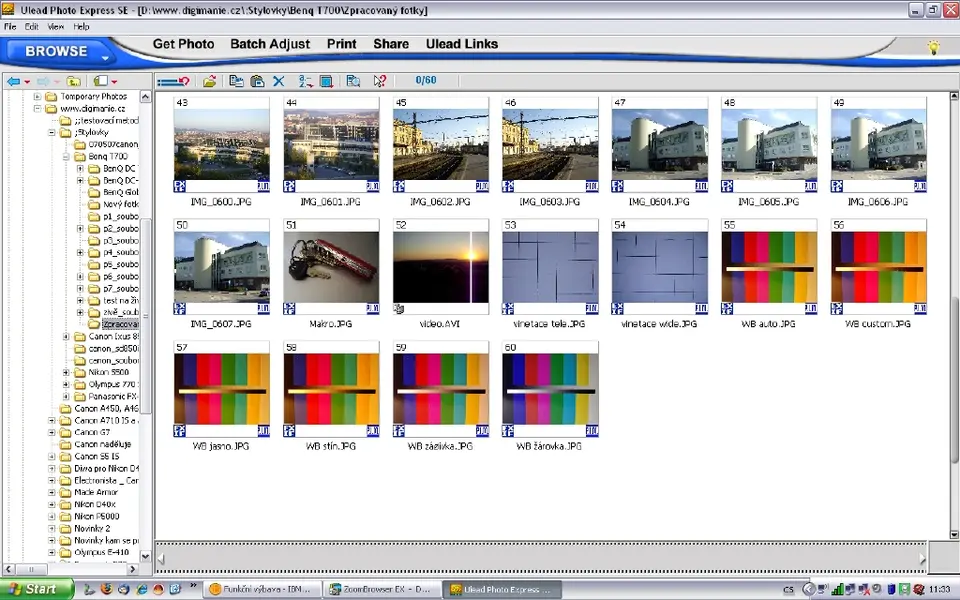The width and height of the screenshot is (960, 600).
Task: Click the Up One Level folder icon
Action: tap(73, 81)
